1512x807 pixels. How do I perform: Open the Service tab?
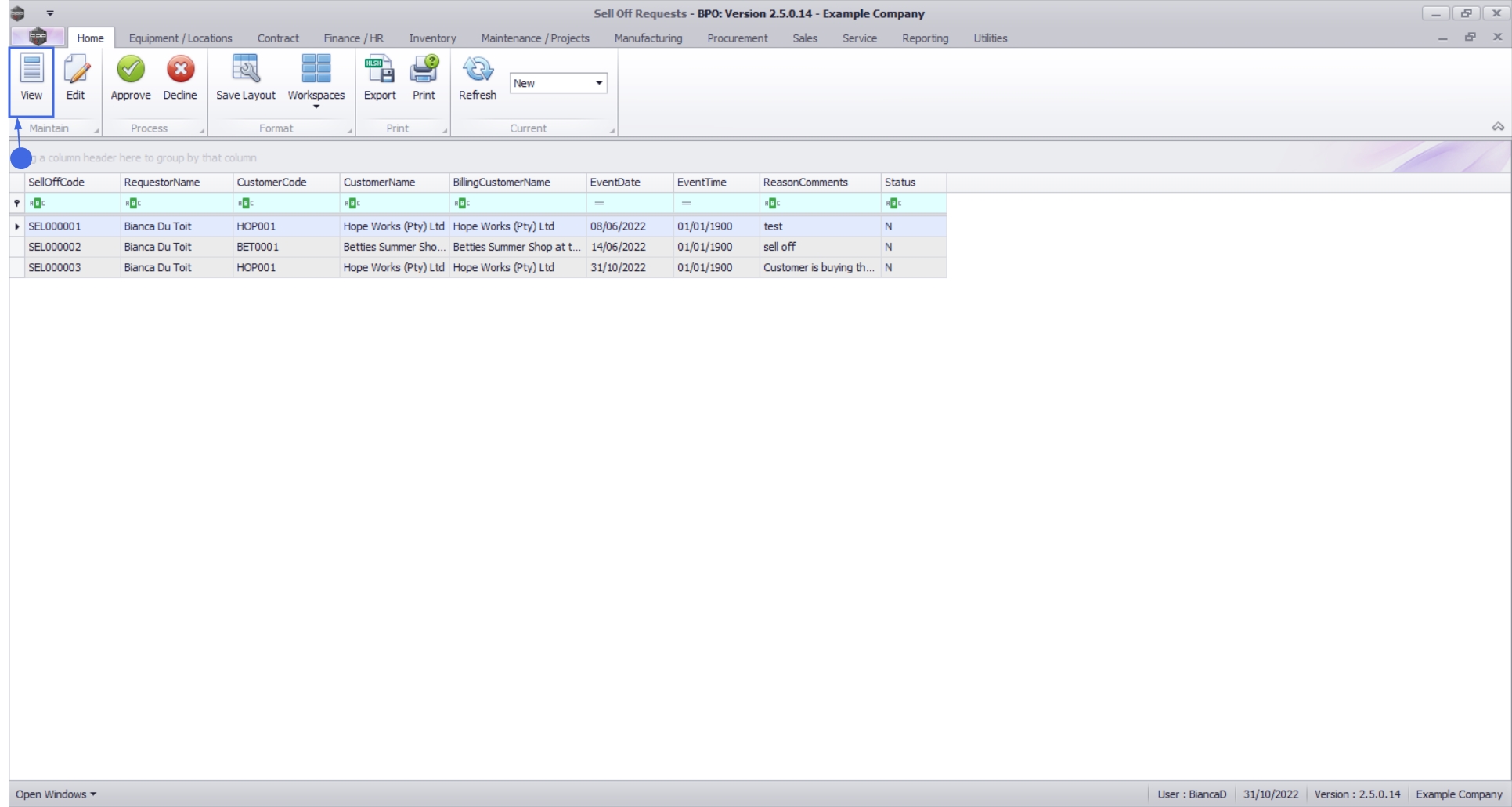(860, 38)
